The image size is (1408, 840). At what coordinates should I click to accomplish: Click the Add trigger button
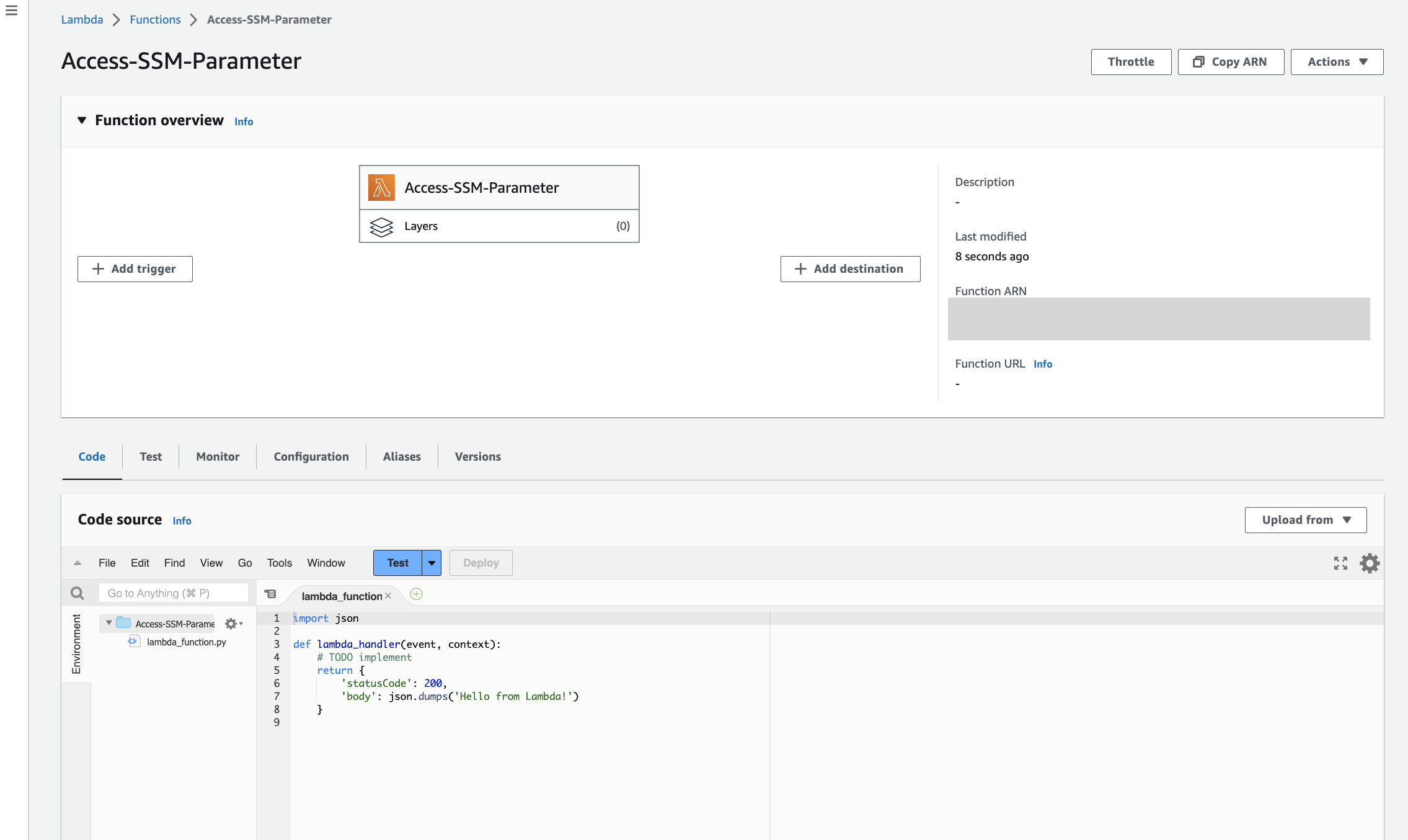(135, 269)
